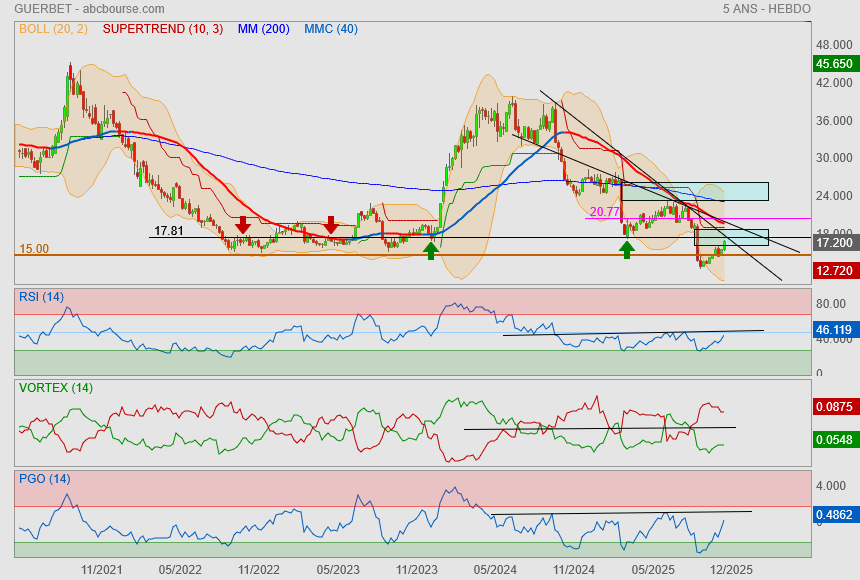Click the upper light blue rectangle zone

tap(695, 191)
